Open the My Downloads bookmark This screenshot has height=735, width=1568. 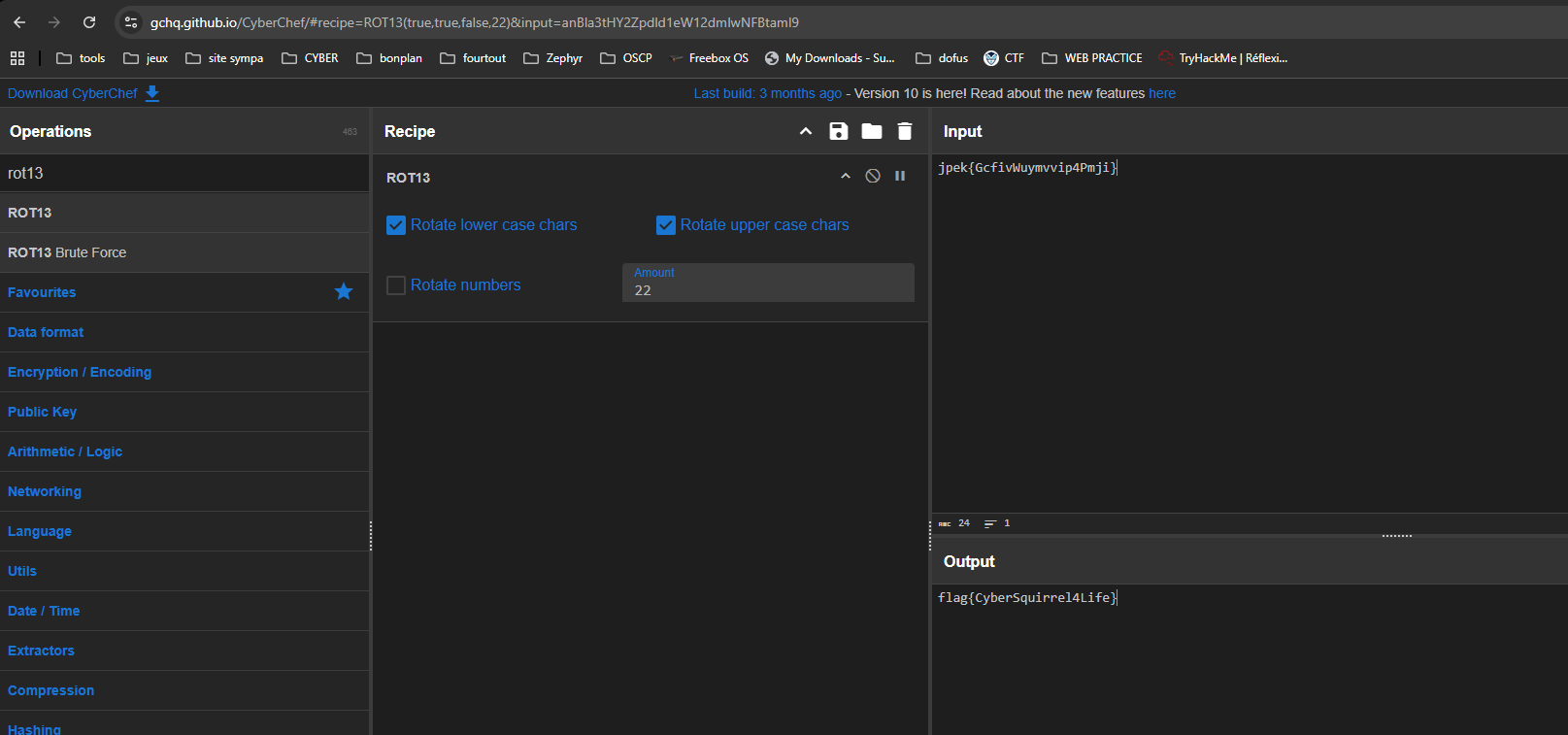pyautogui.click(x=830, y=58)
